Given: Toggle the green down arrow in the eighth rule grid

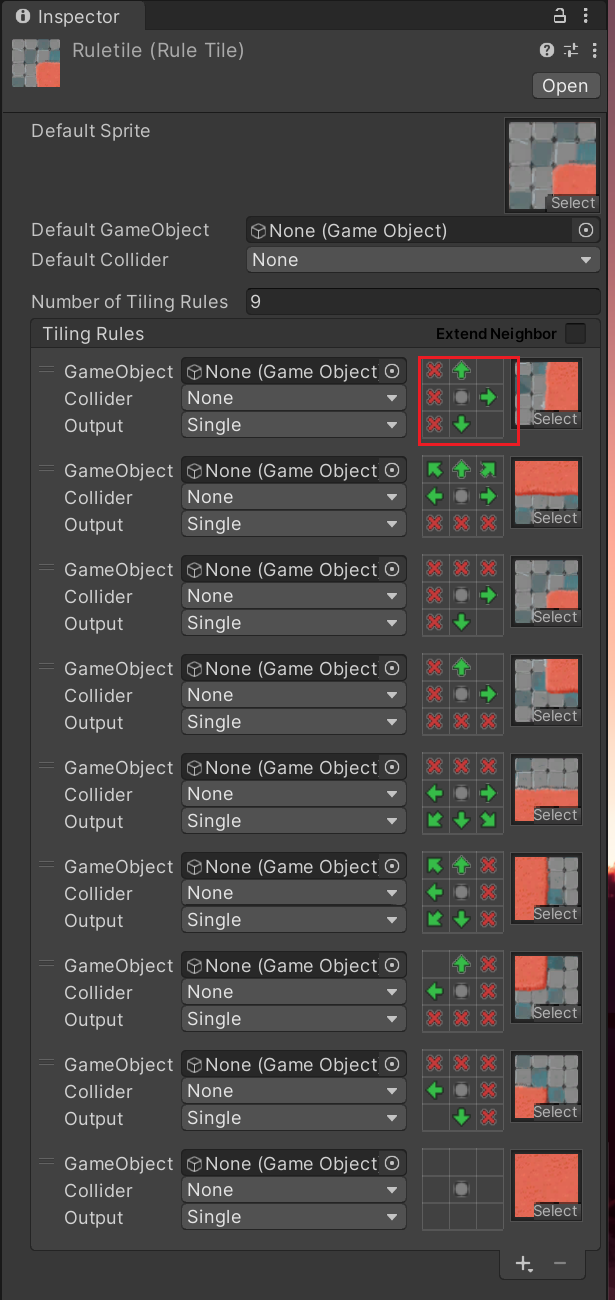Looking at the screenshot, I should pos(461,1117).
